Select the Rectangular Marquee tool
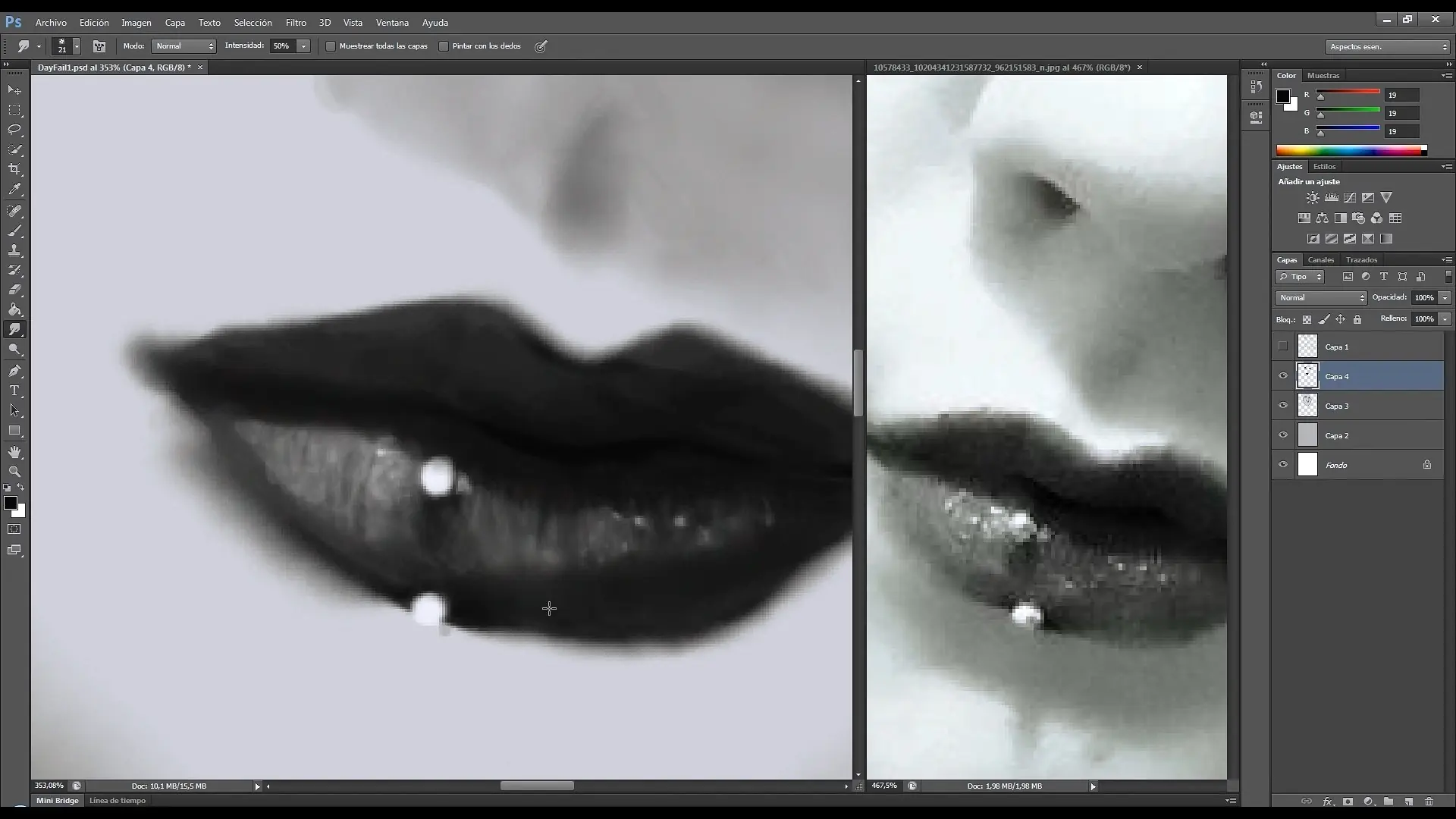This screenshot has width=1456, height=819. (14, 110)
